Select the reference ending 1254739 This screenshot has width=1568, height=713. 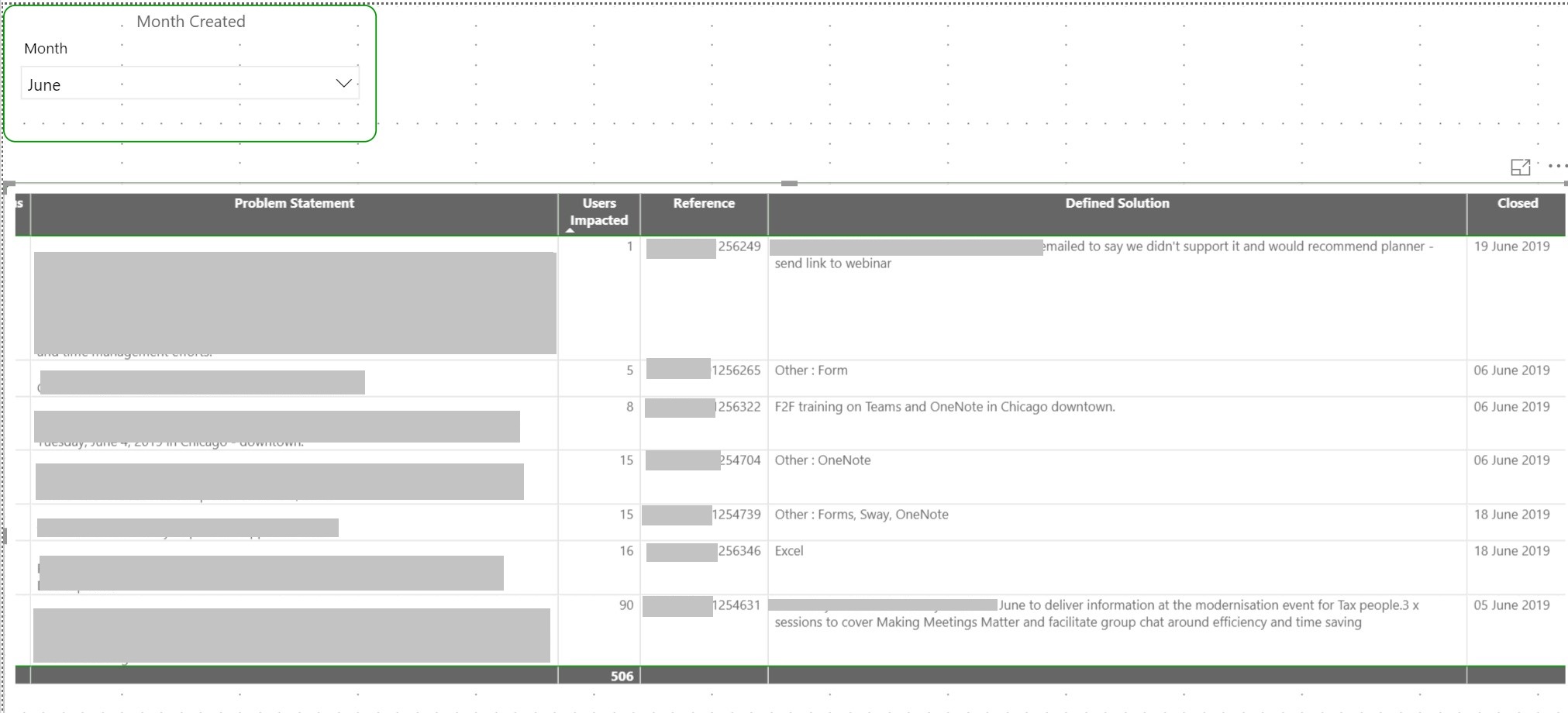[x=736, y=515]
